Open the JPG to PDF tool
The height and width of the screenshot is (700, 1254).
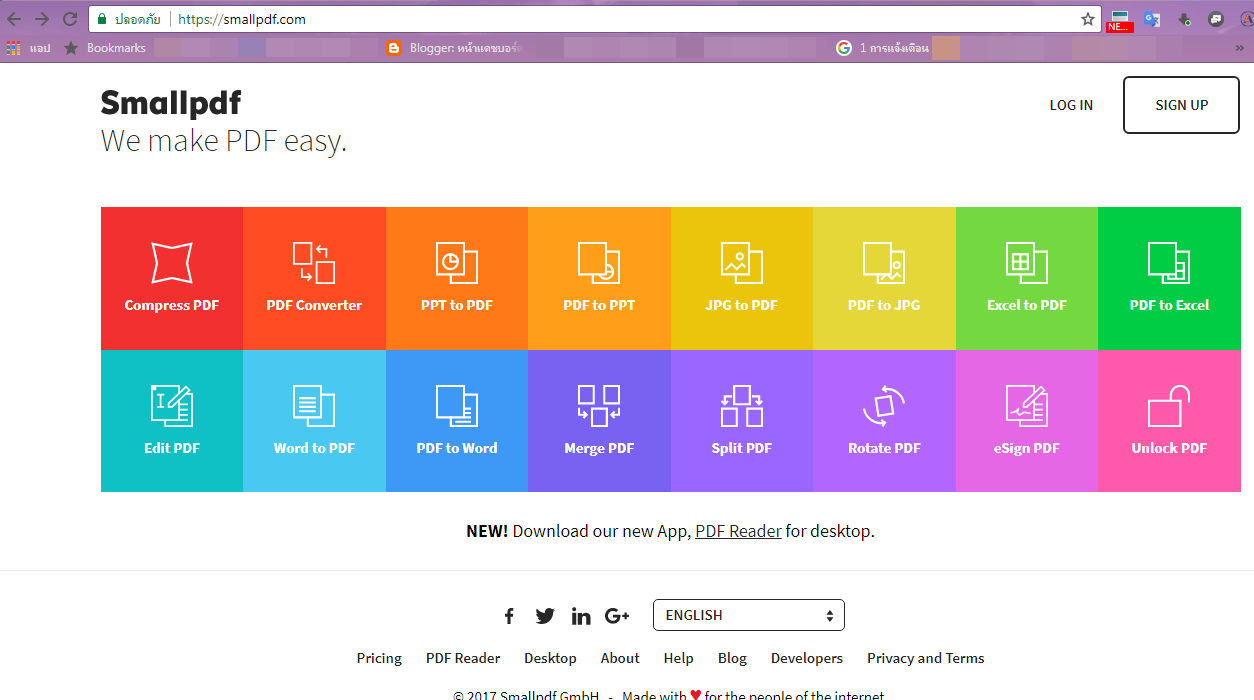[742, 278]
